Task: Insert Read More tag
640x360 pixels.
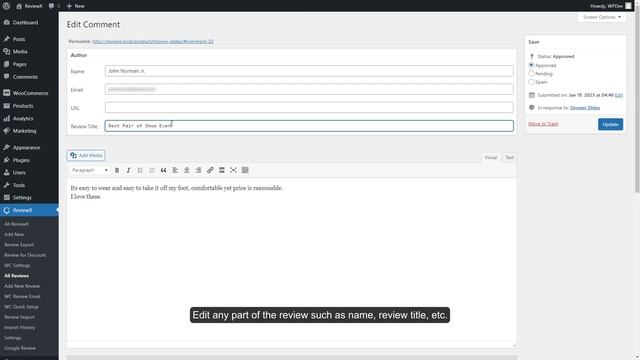Action: pos(222,170)
